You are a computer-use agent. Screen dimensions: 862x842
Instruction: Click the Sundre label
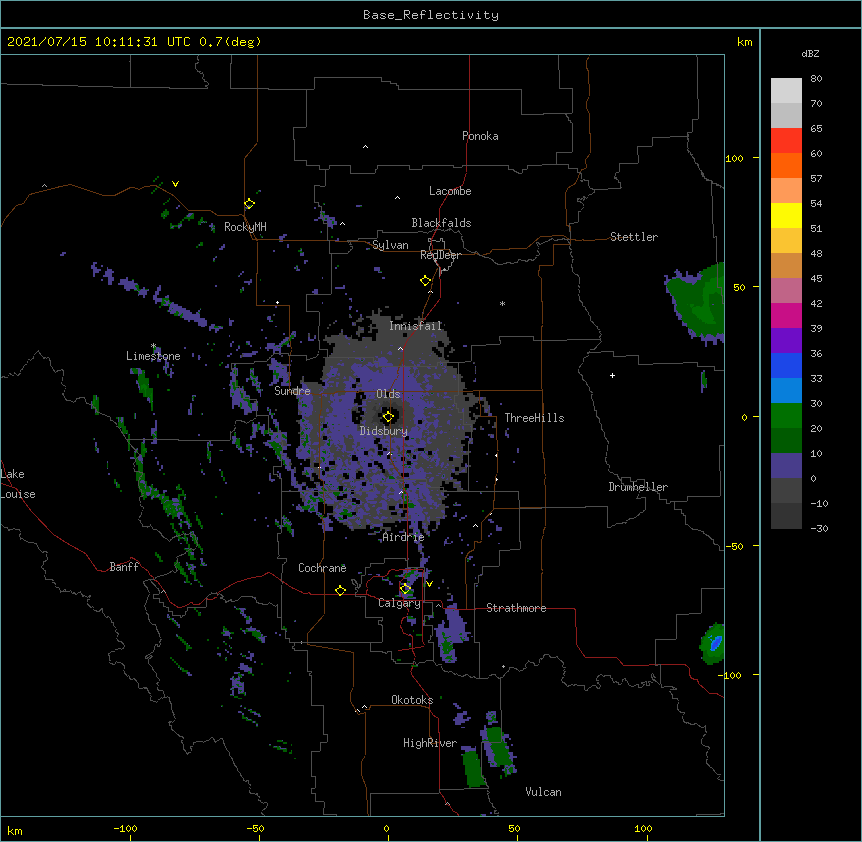292,391
